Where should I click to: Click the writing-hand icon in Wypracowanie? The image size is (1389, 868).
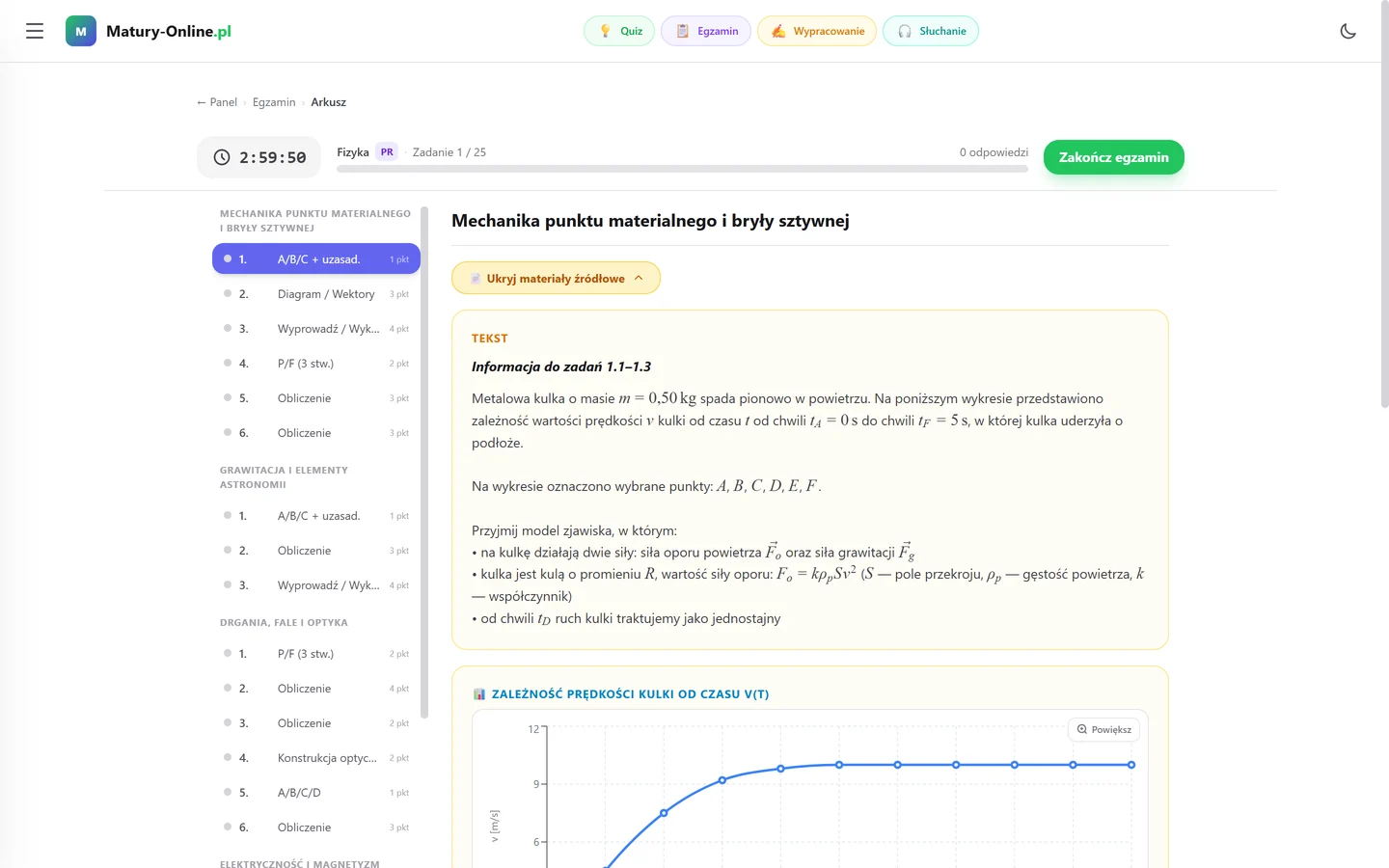click(778, 31)
